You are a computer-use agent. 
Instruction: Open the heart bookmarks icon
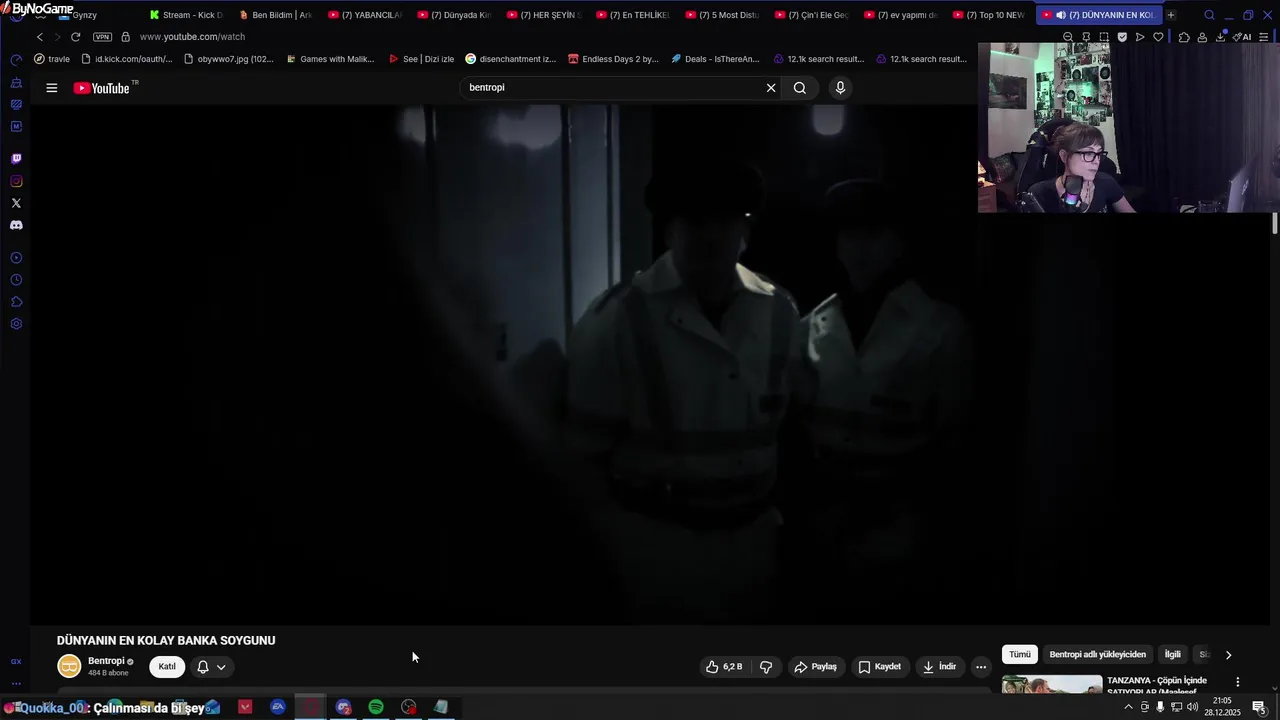pyautogui.click(x=1158, y=37)
